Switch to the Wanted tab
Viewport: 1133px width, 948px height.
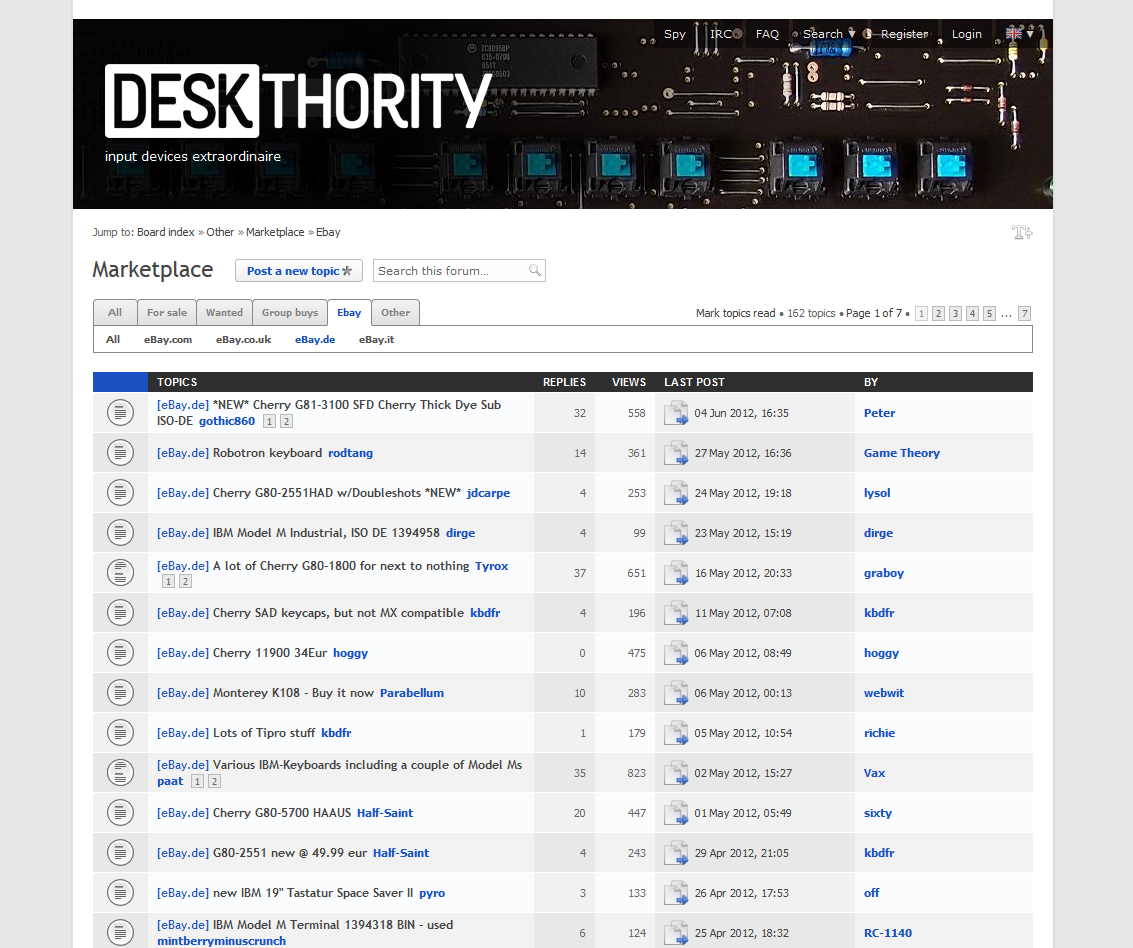pos(224,312)
